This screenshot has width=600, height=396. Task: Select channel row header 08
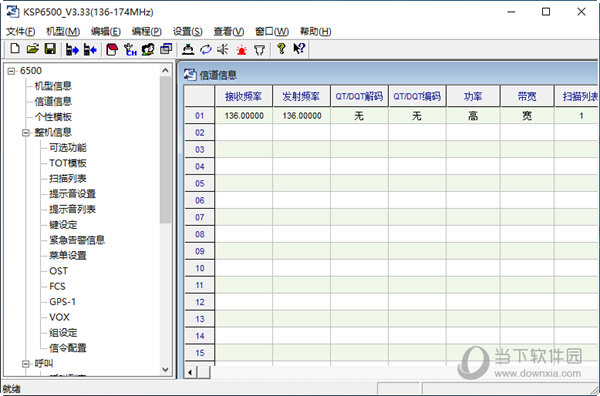(x=200, y=234)
